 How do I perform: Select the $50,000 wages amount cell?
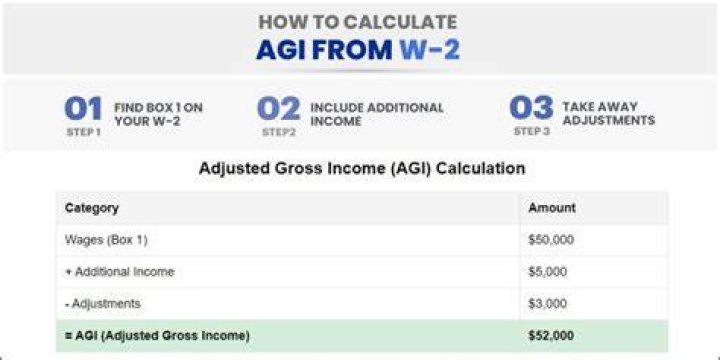click(551, 240)
